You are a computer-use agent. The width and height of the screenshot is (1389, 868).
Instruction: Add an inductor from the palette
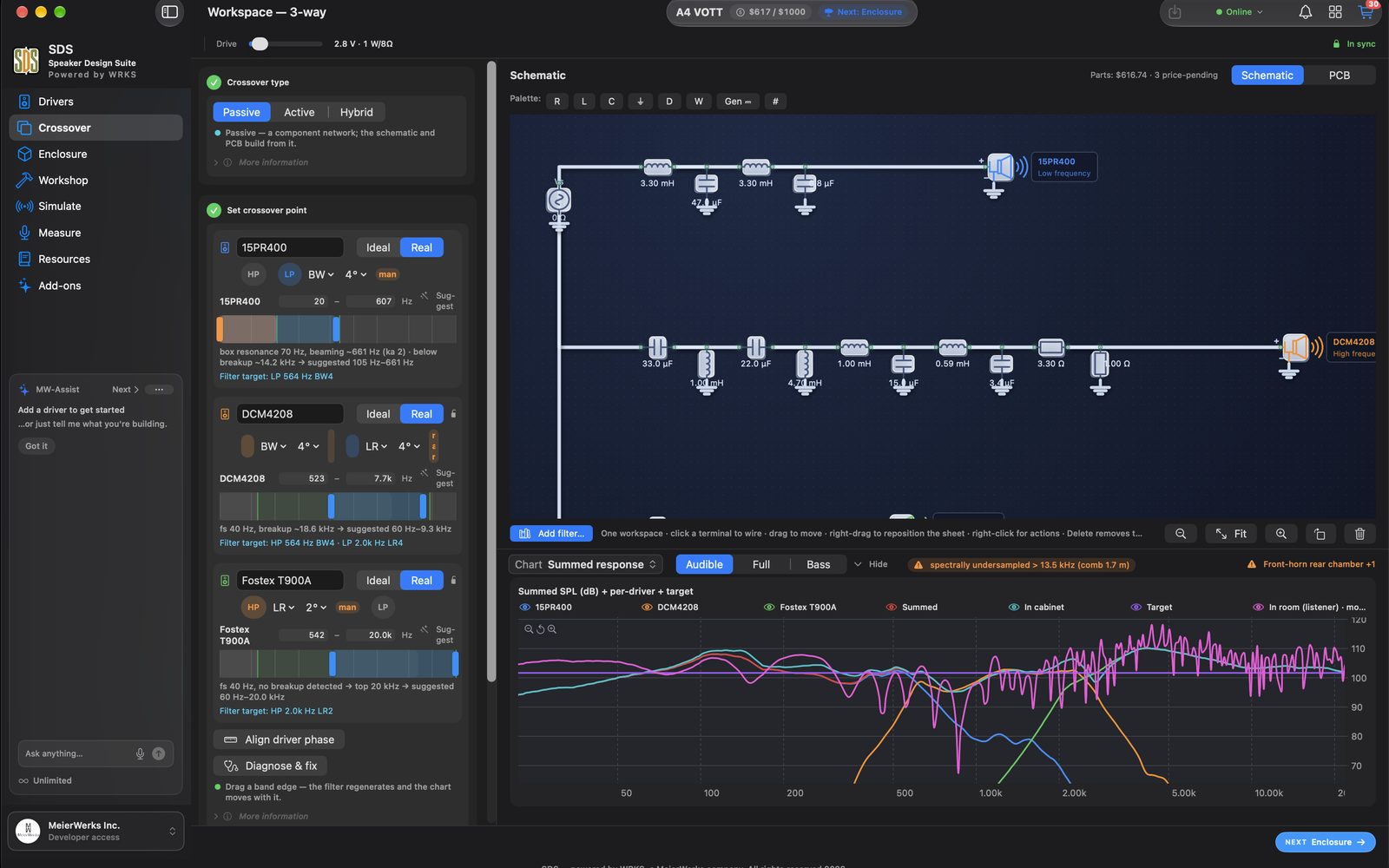584,102
